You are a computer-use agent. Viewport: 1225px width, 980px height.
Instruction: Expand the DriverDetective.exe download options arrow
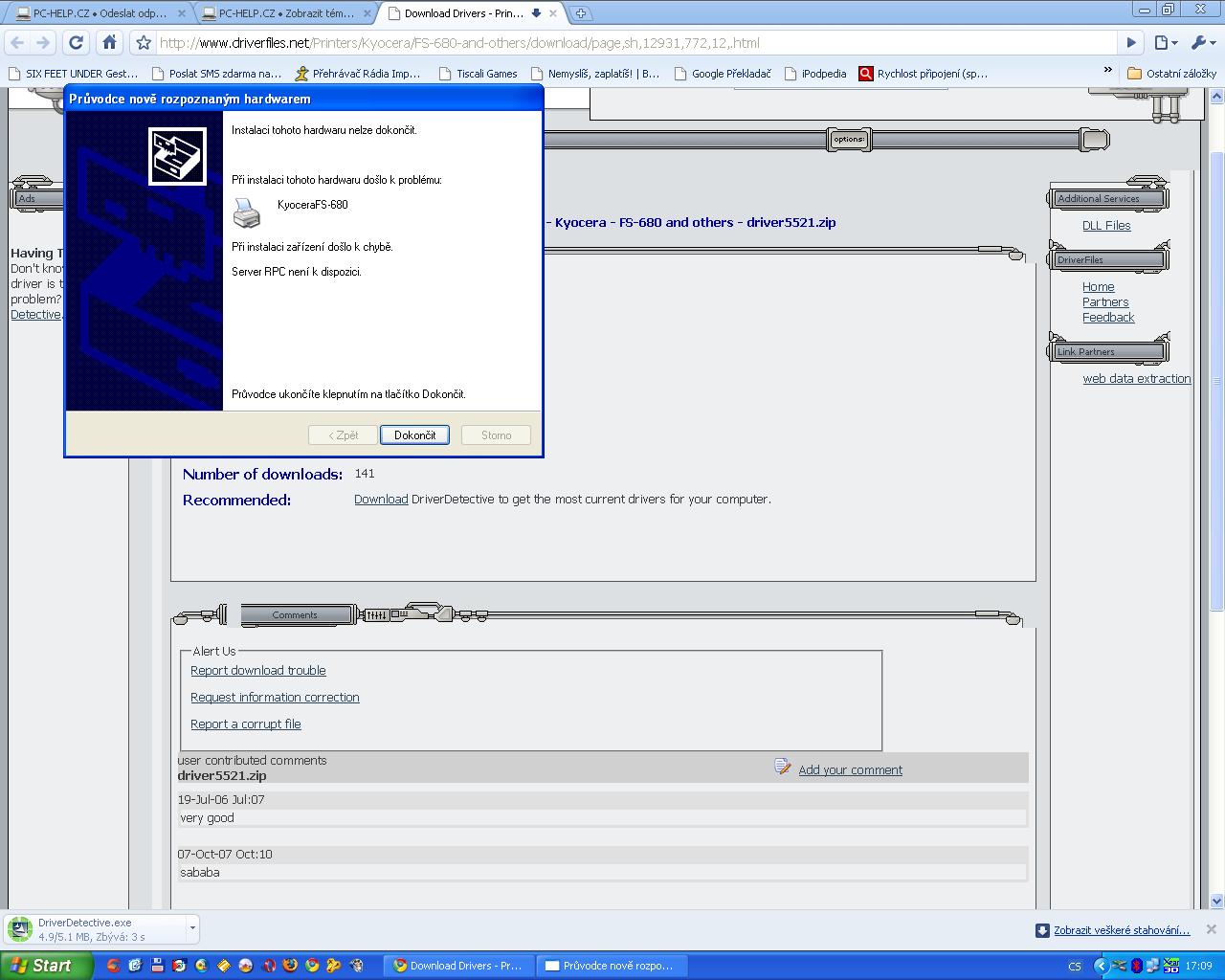(x=192, y=929)
